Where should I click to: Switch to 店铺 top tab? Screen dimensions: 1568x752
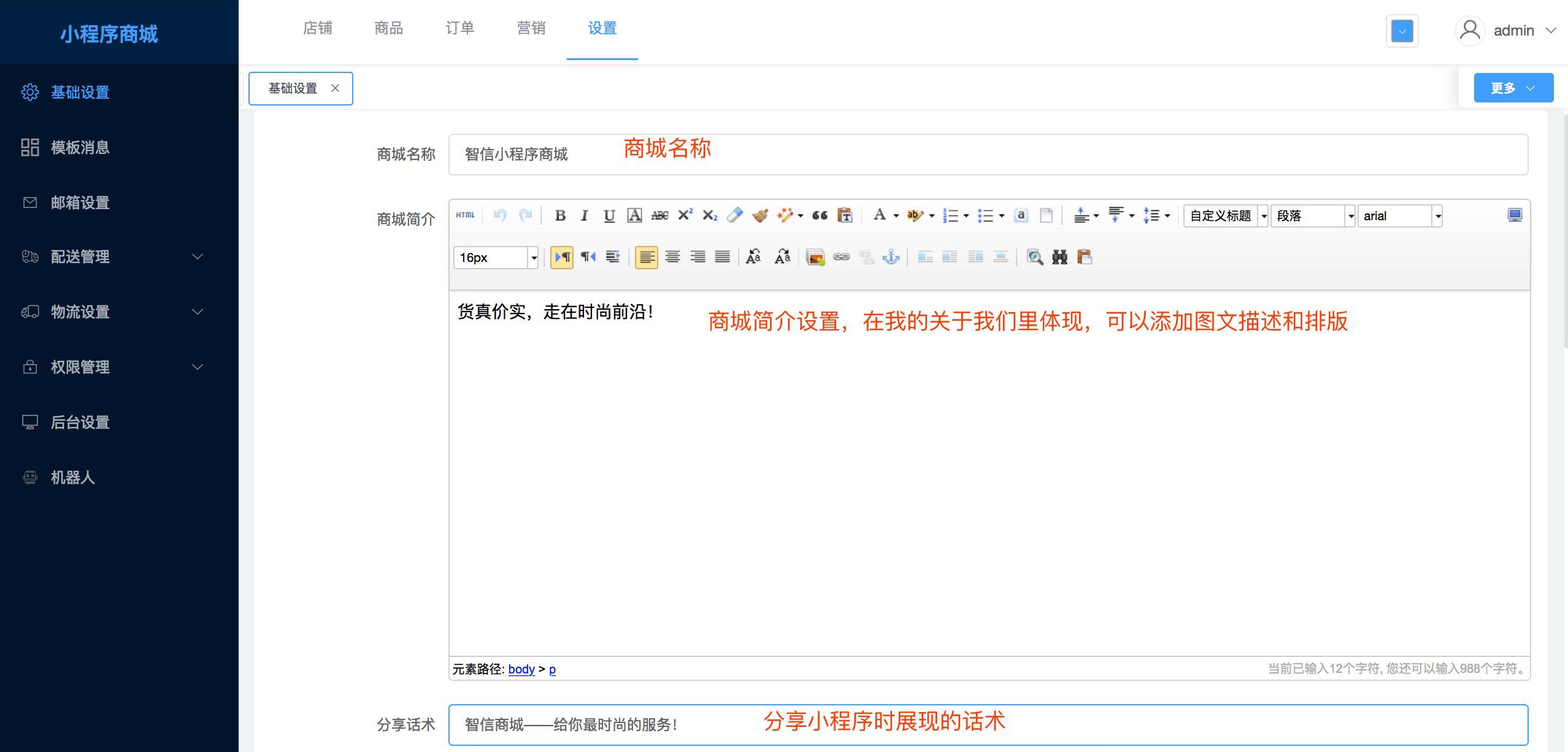tap(318, 28)
